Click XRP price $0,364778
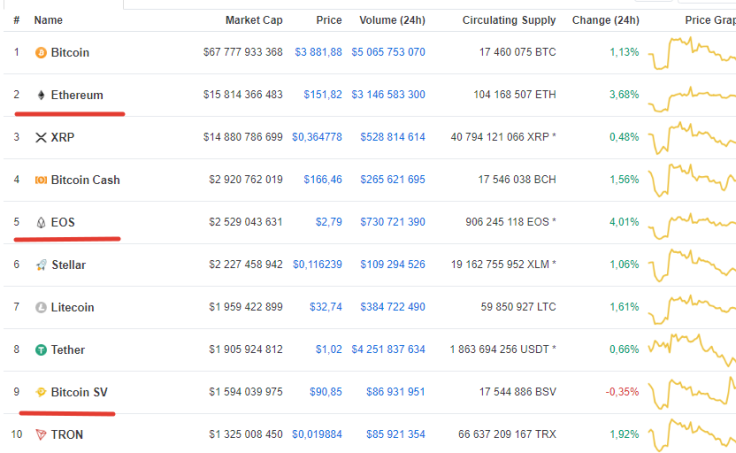Viewport: 736px width, 453px height. click(x=317, y=137)
